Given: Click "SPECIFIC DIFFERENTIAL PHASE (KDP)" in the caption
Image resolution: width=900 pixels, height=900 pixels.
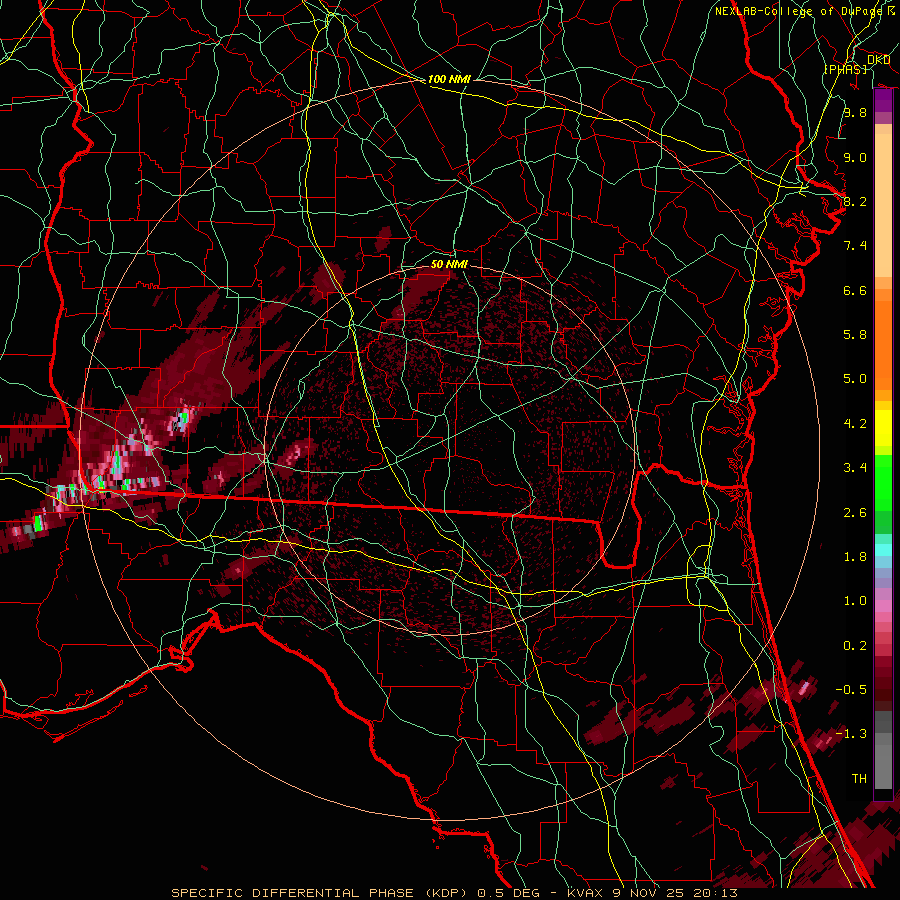Looking at the screenshot, I should 319,893.
